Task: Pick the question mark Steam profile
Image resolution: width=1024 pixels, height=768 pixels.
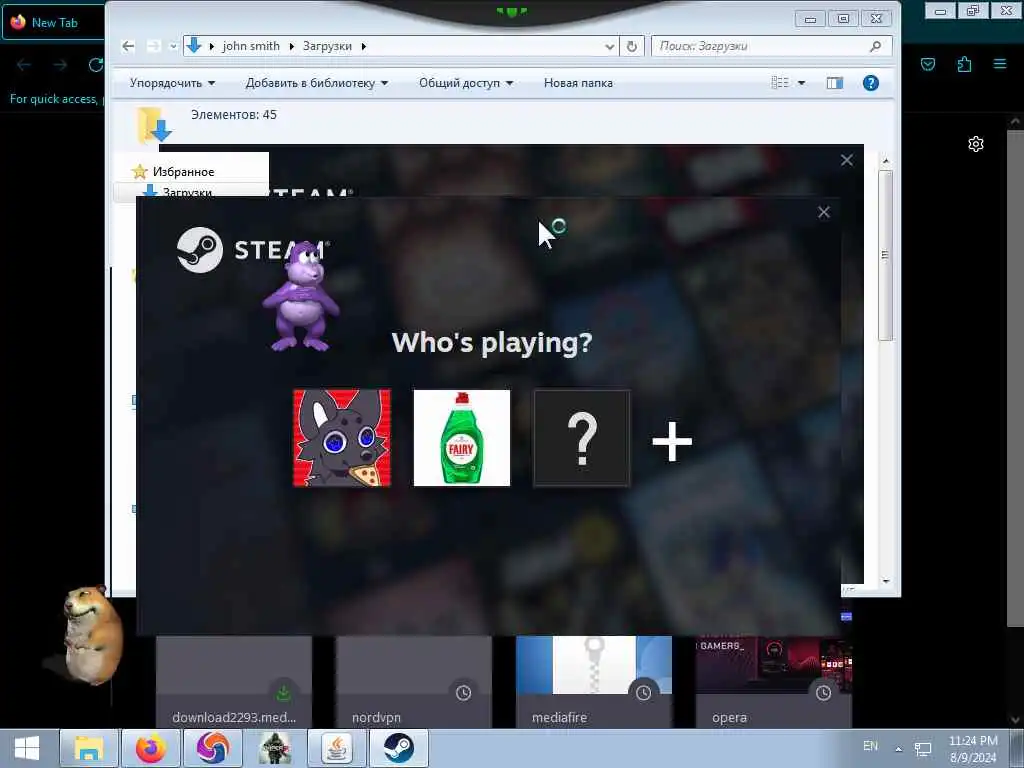Action: pyautogui.click(x=582, y=438)
